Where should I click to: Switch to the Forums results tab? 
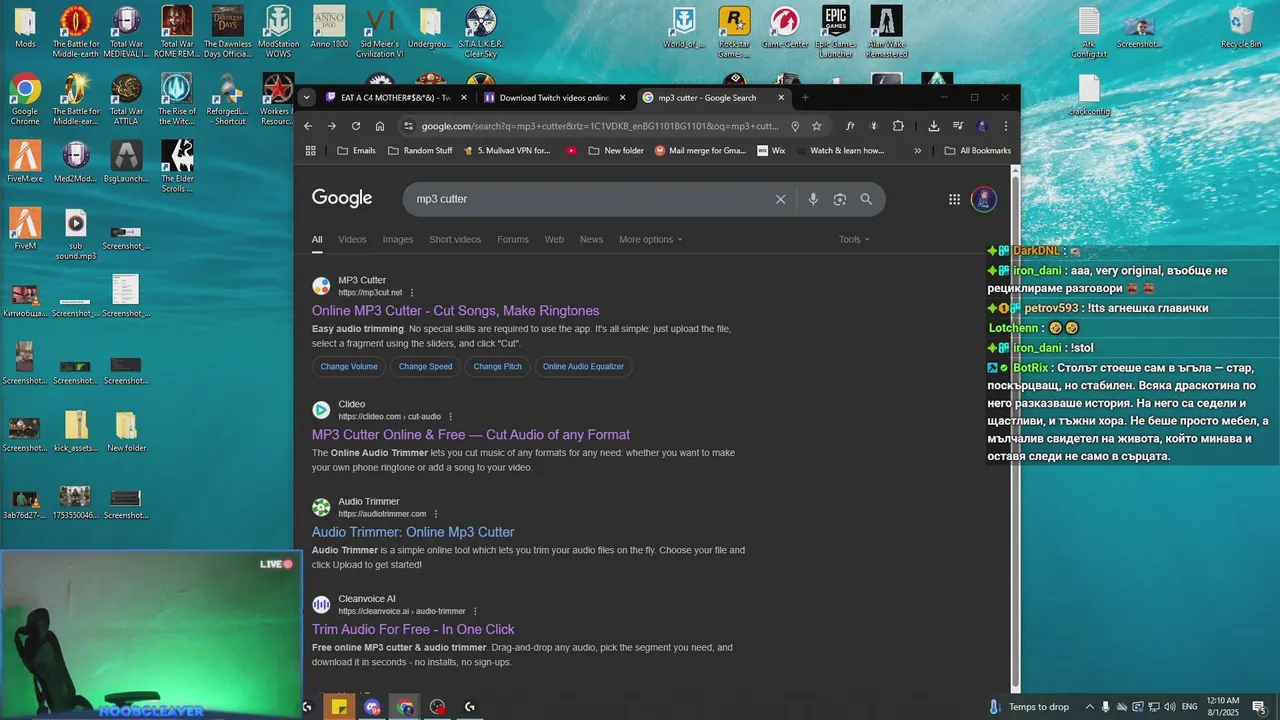tap(513, 240)
